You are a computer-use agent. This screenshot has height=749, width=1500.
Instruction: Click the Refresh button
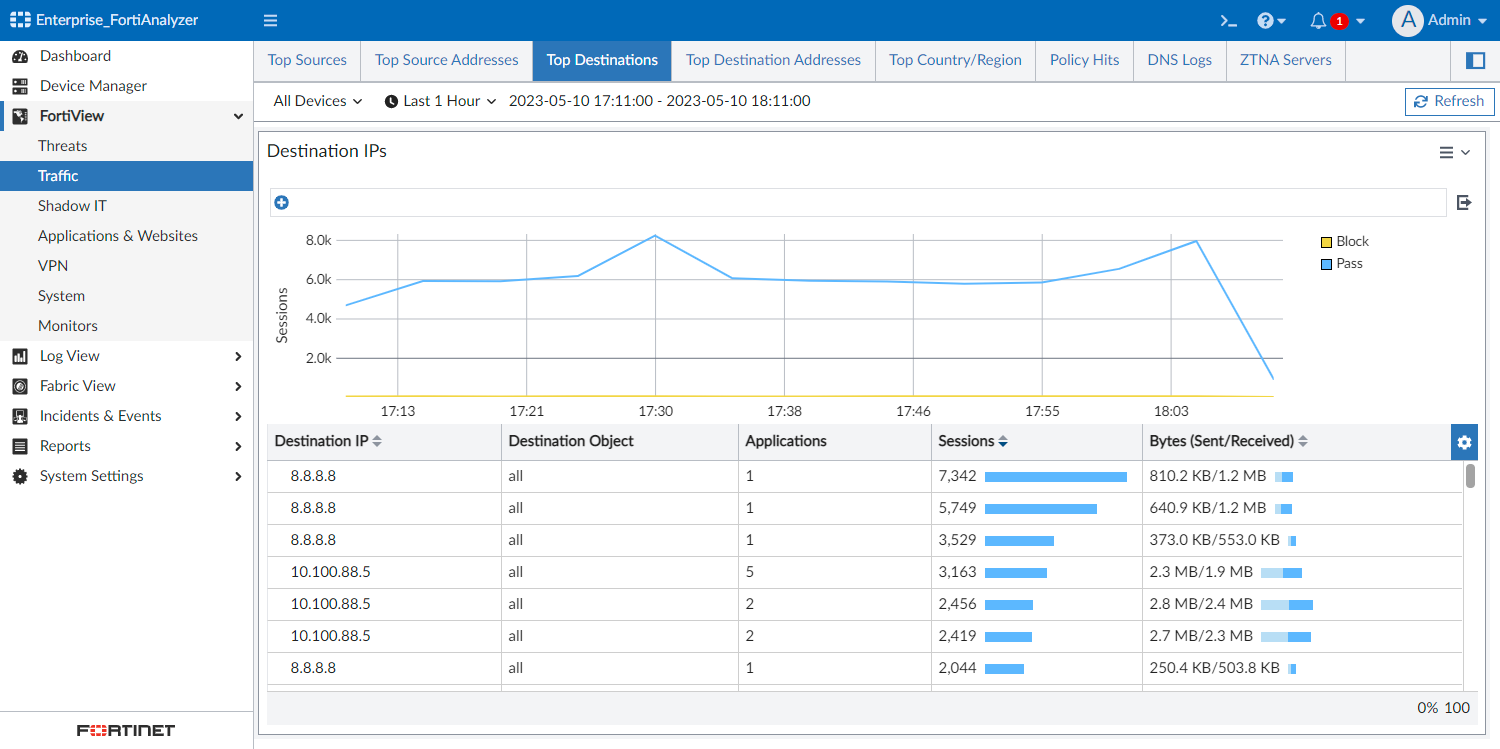tap(1449, 101)
